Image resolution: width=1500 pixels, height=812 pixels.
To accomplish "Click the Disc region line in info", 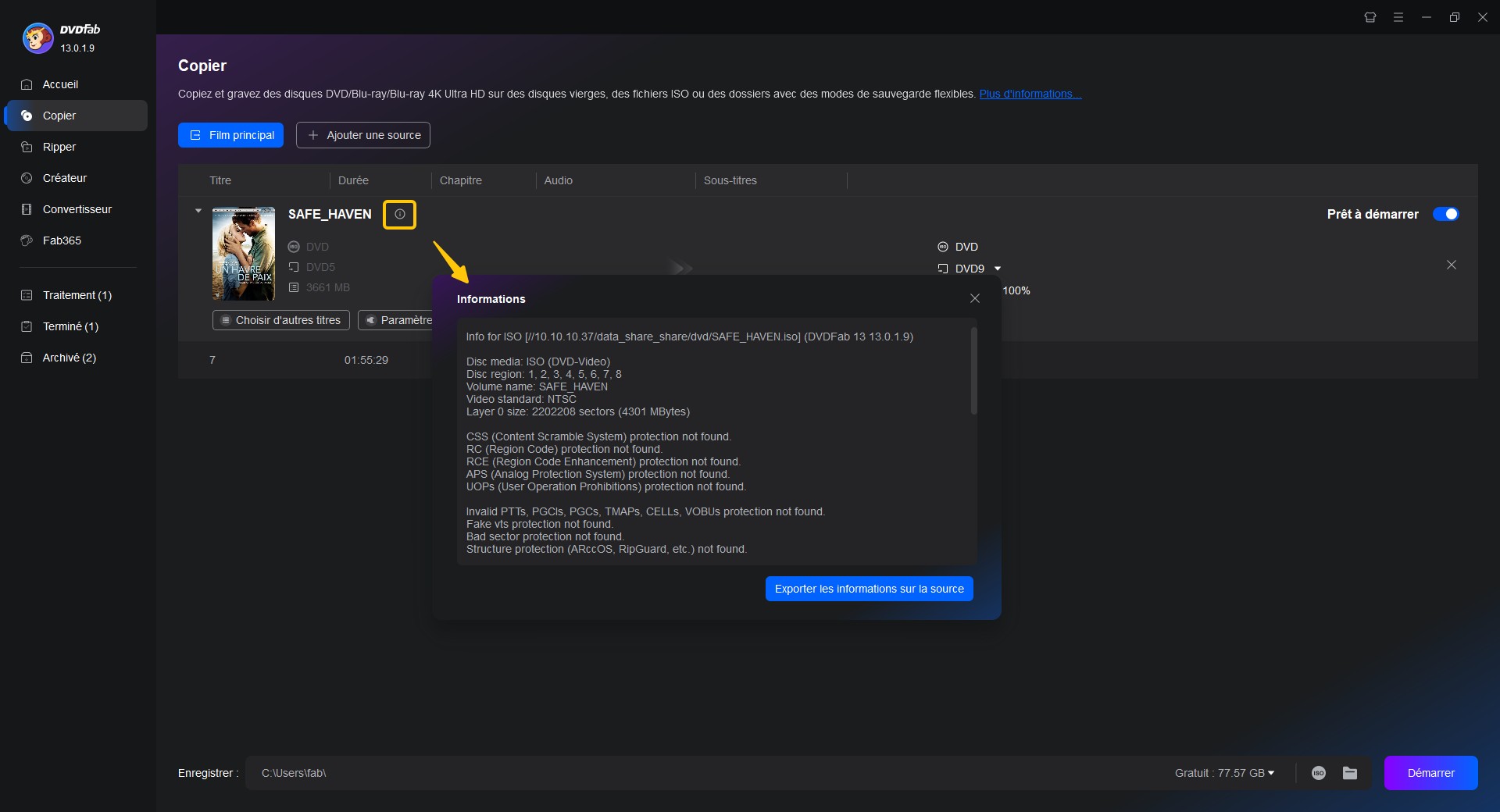I will point(544,374).
